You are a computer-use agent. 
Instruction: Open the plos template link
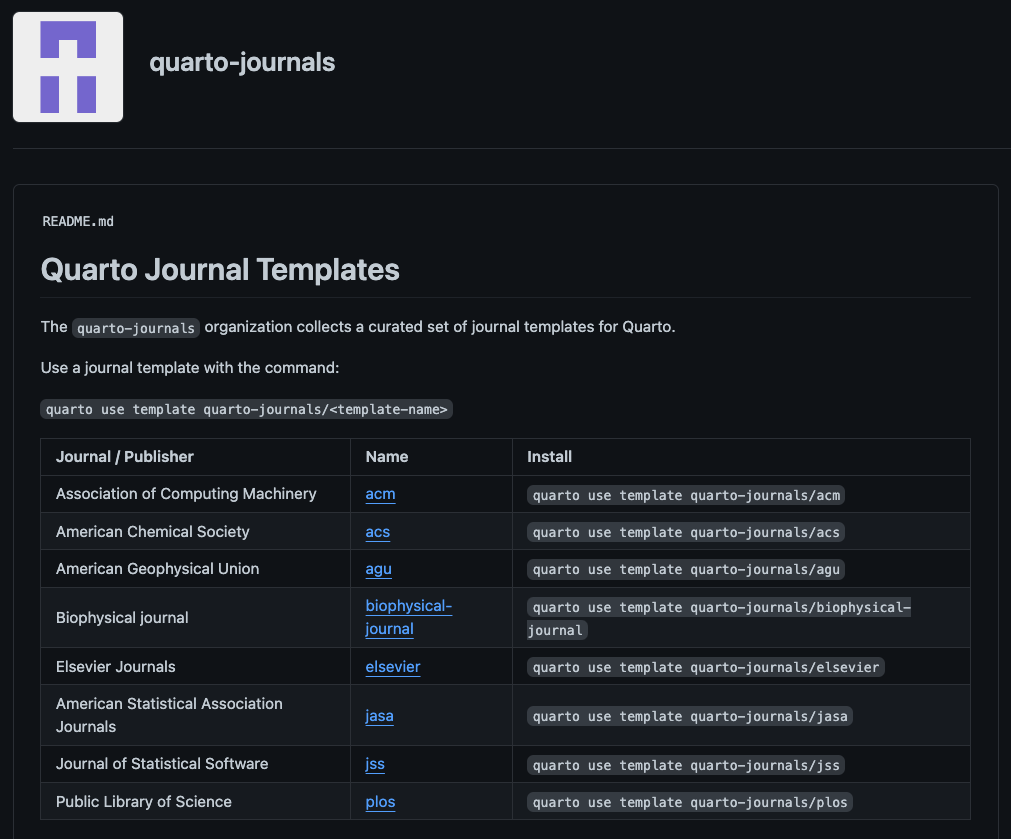click(x=380, y=802)
